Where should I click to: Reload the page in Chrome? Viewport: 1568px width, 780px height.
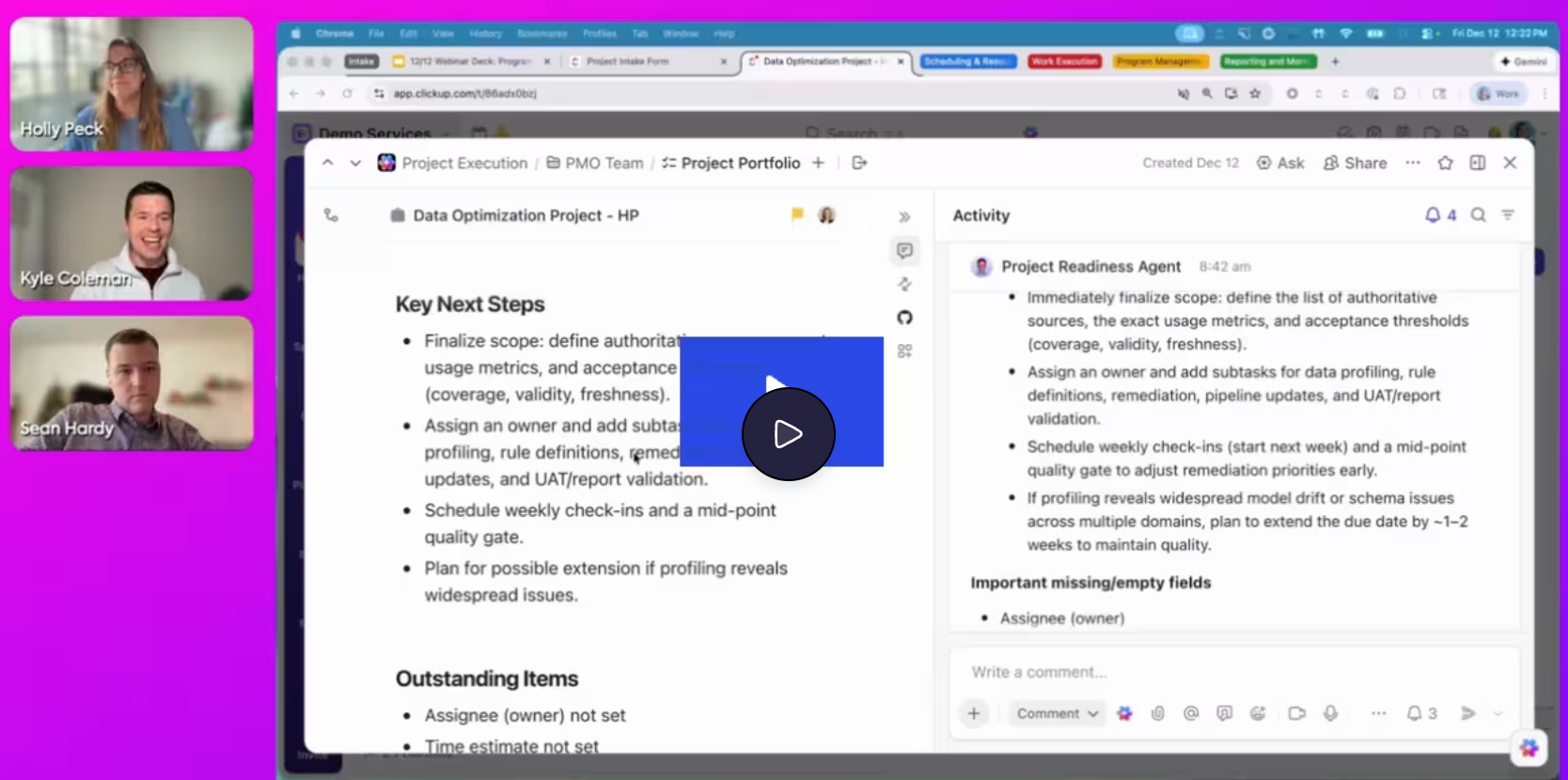click(347, 94)
